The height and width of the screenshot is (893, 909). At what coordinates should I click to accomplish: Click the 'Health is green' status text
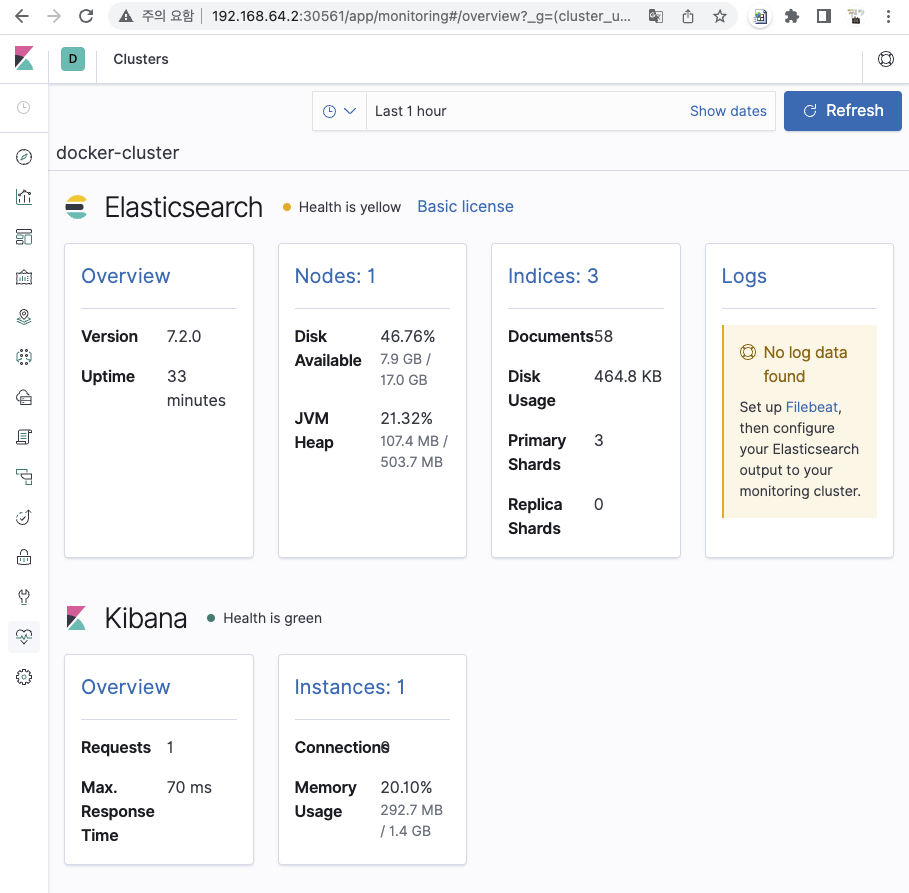272,618
